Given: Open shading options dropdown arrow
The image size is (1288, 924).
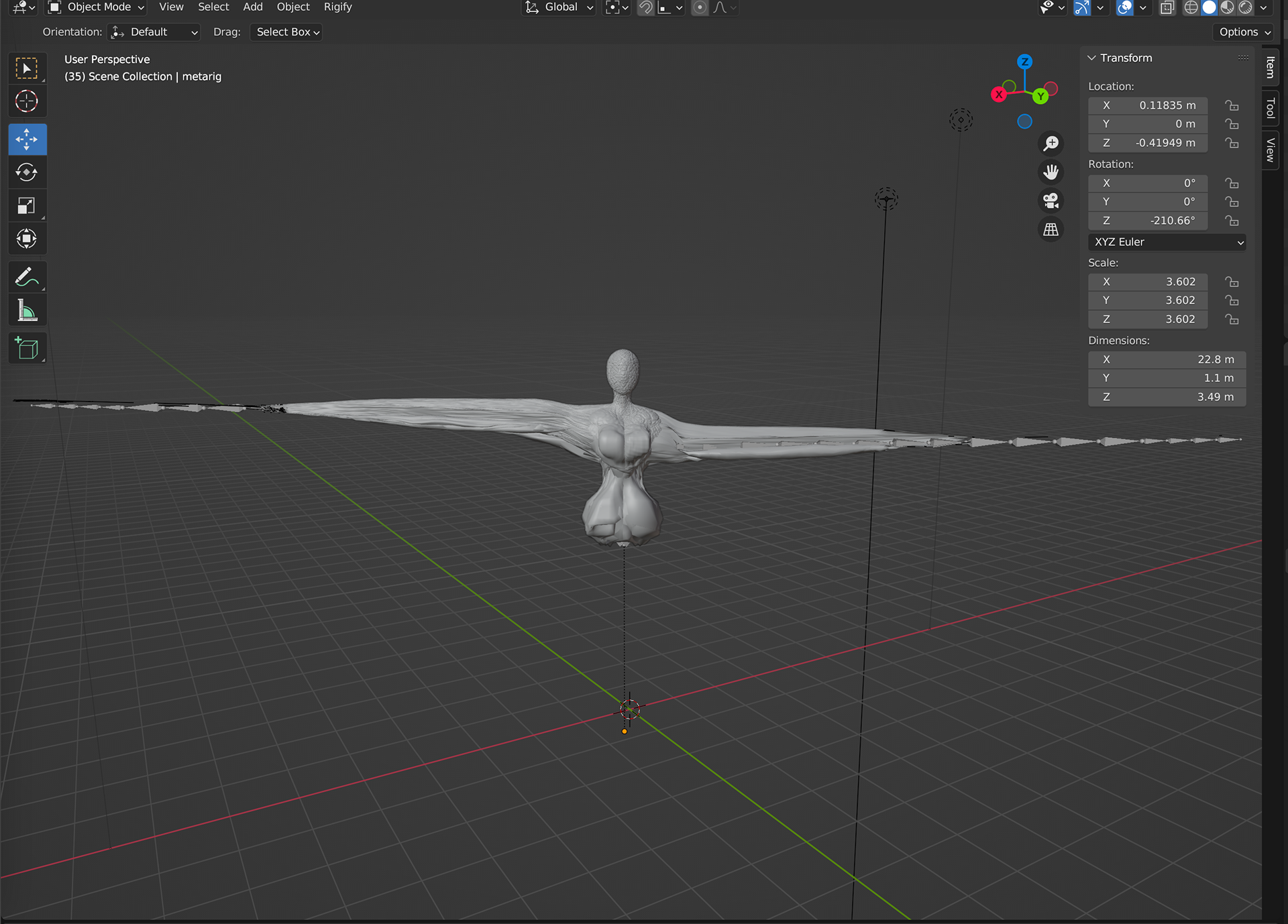Looking at the screenshot, I should [1264, 7].
